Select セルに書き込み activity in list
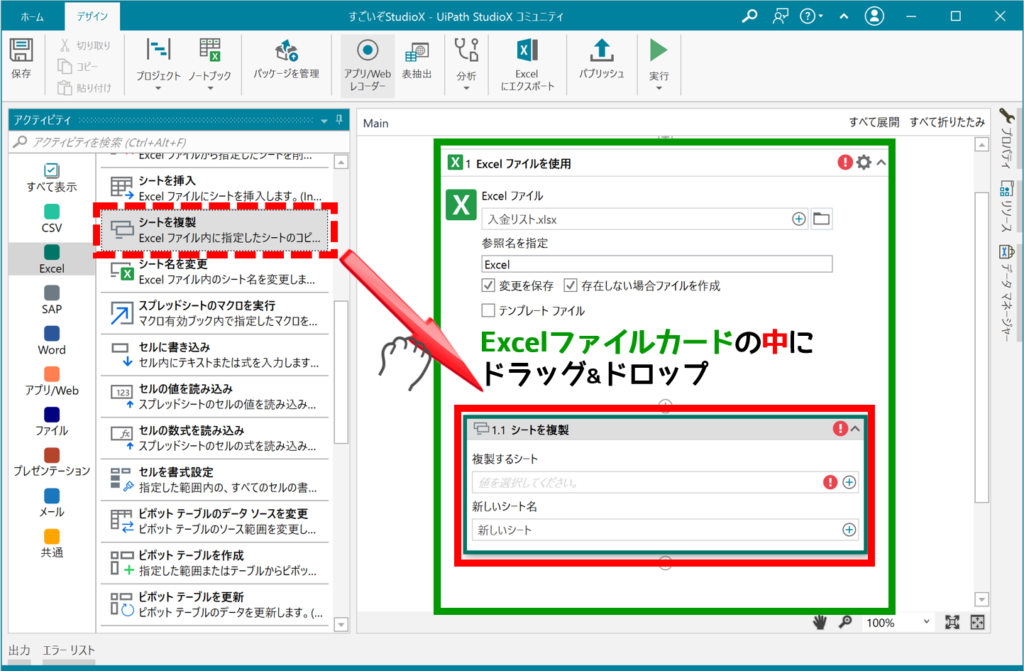The width and height of the screenshot is (1024, 671). click(x=214, y=355)
